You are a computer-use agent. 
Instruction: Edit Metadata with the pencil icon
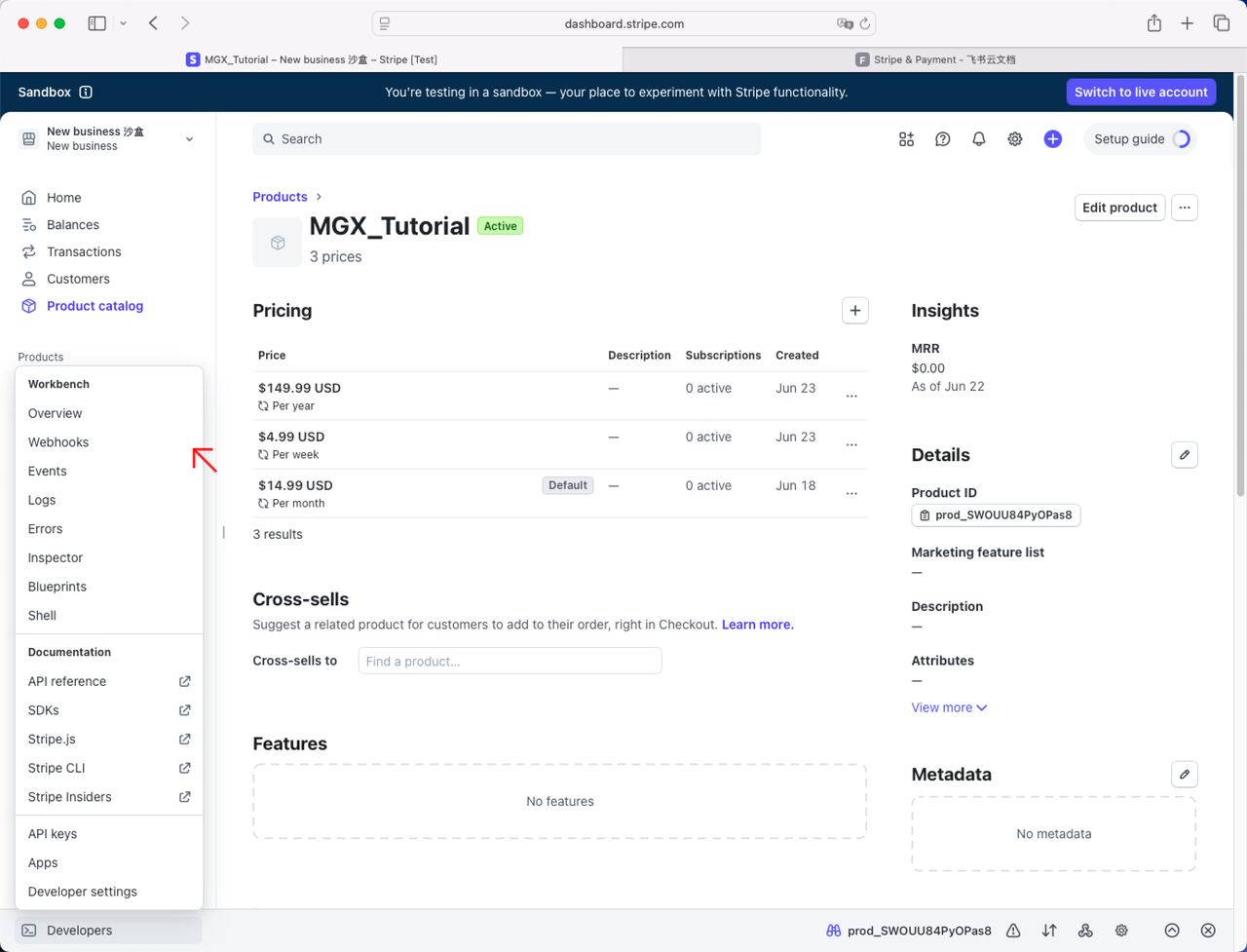(1185, 775)
